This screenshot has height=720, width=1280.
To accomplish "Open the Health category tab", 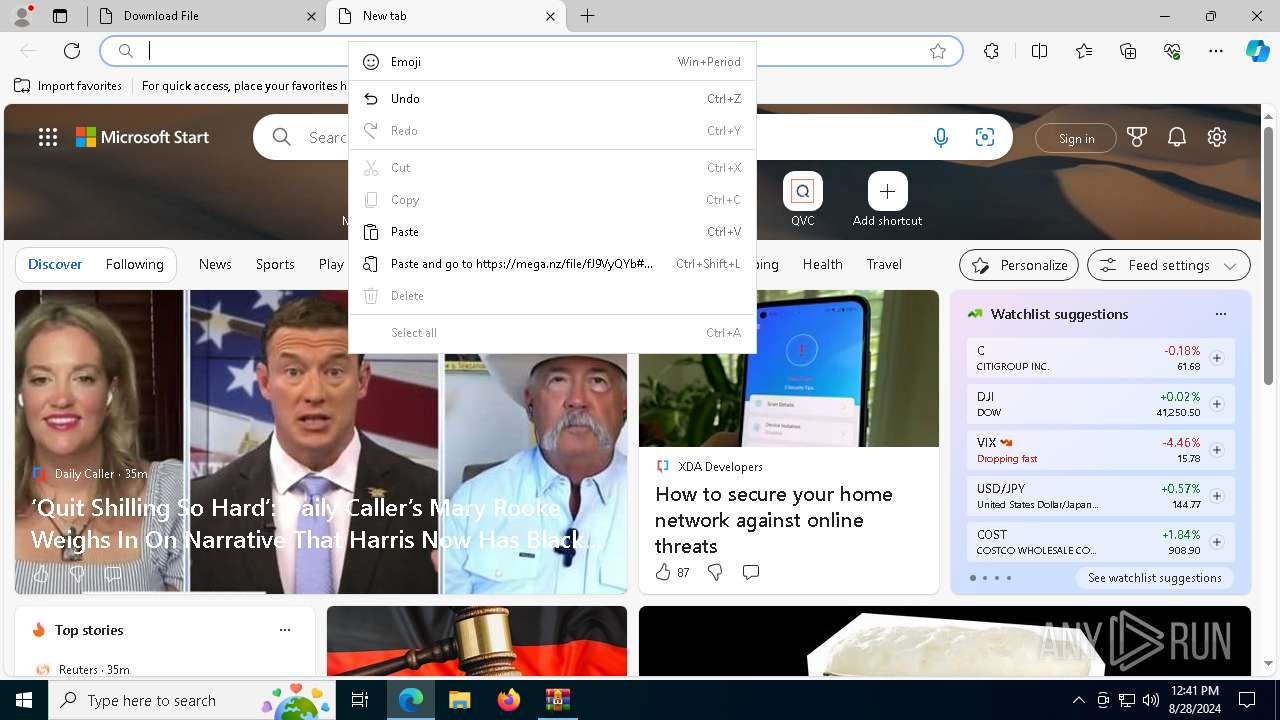I will pyautogui.click(x=822, y=264).
